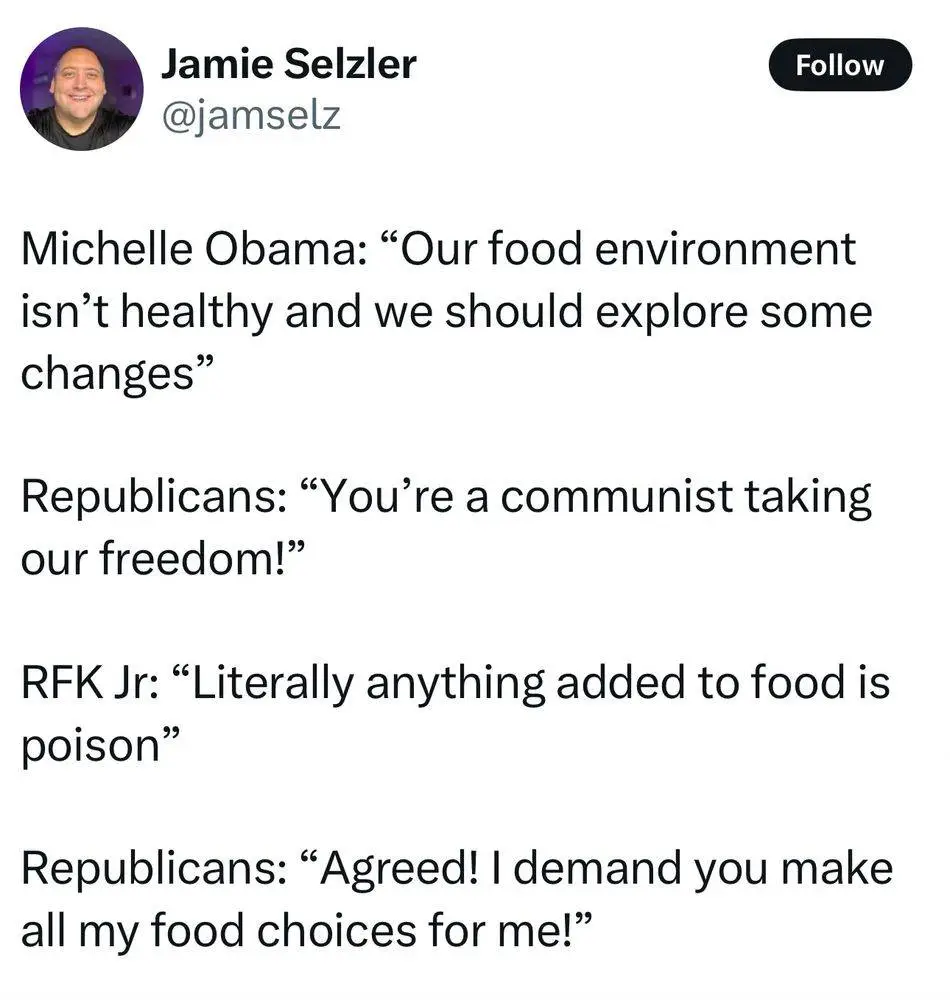Screen dimensions: 950x1000
Task: Click Jamie Selzler's profile picture
Action: click(x=82, y=88)
